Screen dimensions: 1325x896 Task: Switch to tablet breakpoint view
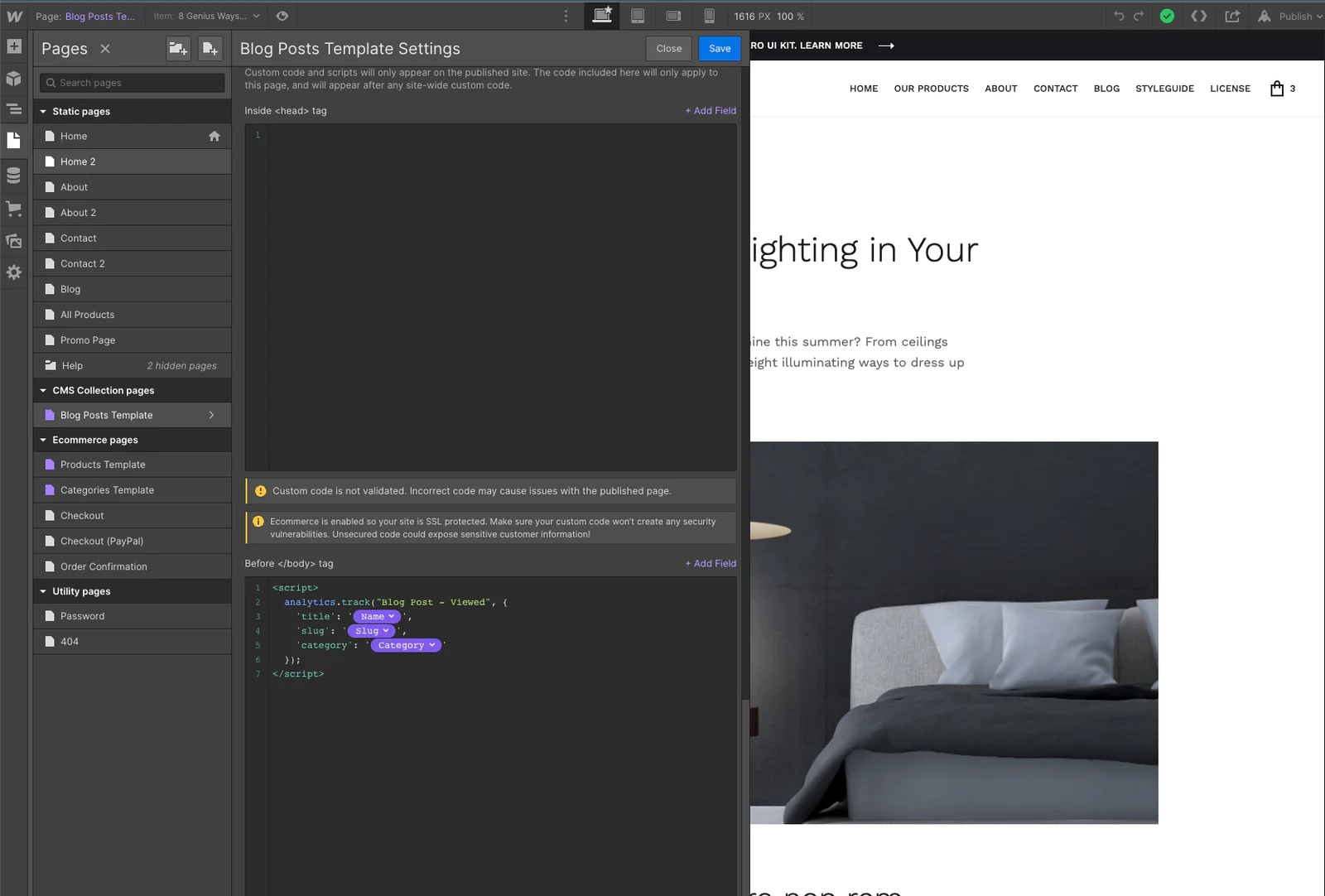tap(638, 16)
